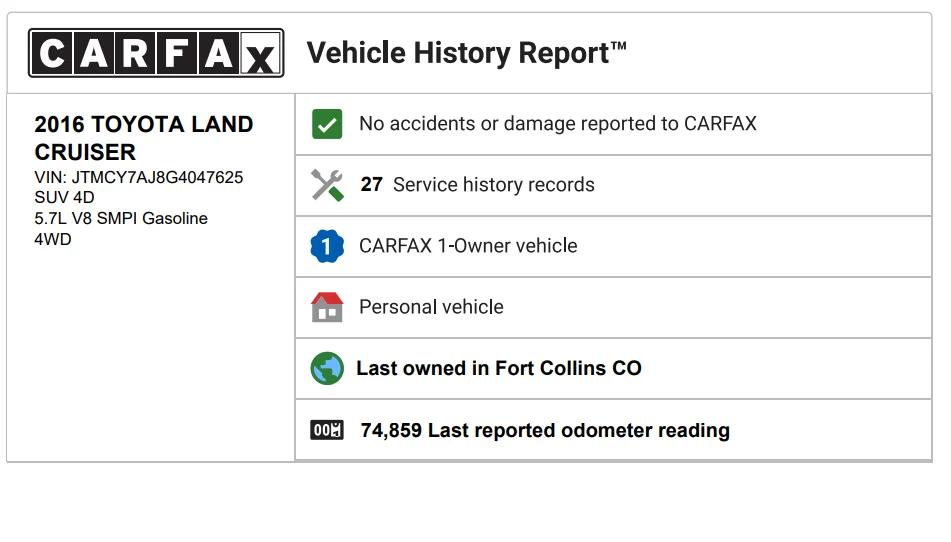Open No accidents or damage reported row

[613, 124]
